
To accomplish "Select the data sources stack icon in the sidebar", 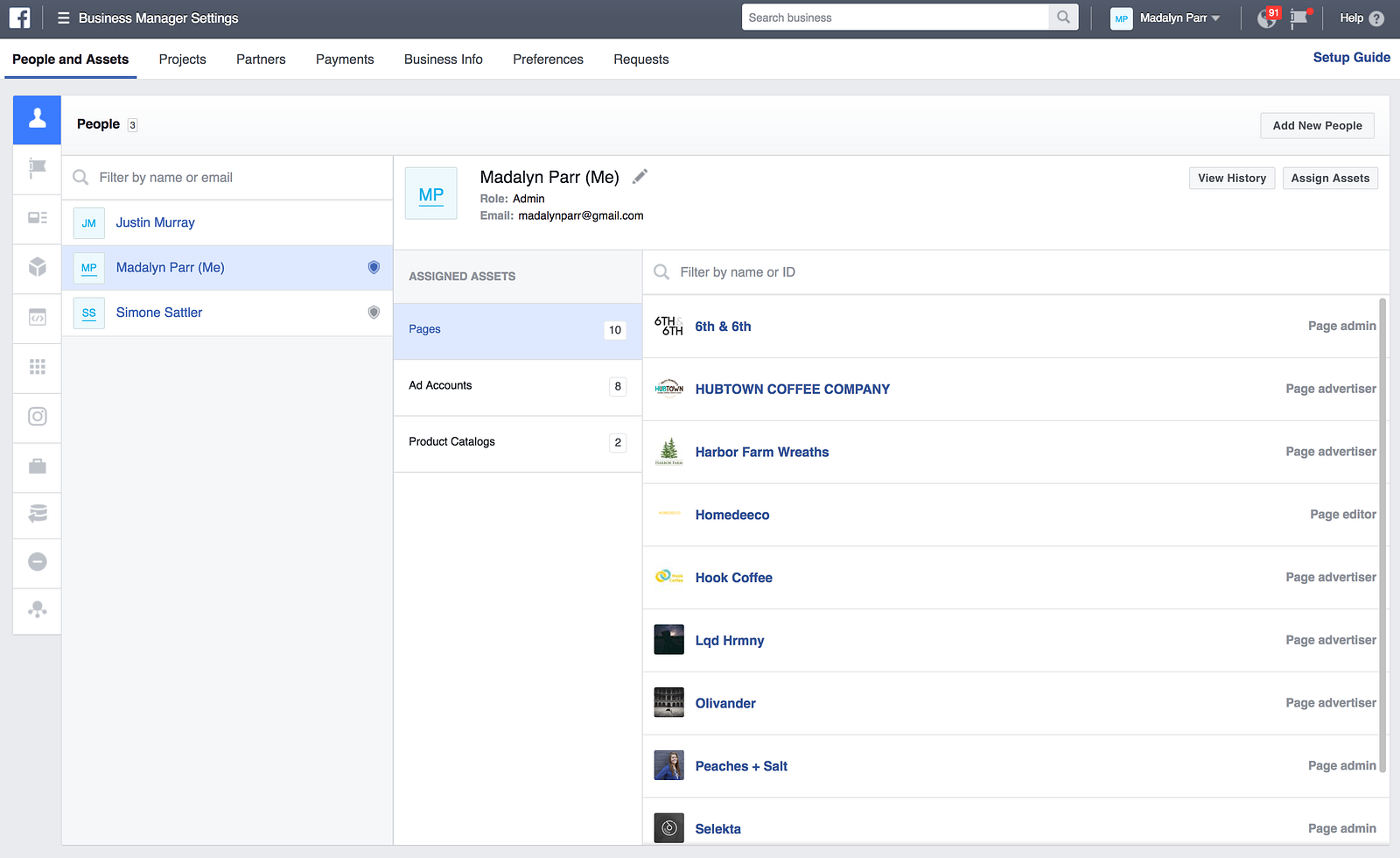I will click(37, 514).
